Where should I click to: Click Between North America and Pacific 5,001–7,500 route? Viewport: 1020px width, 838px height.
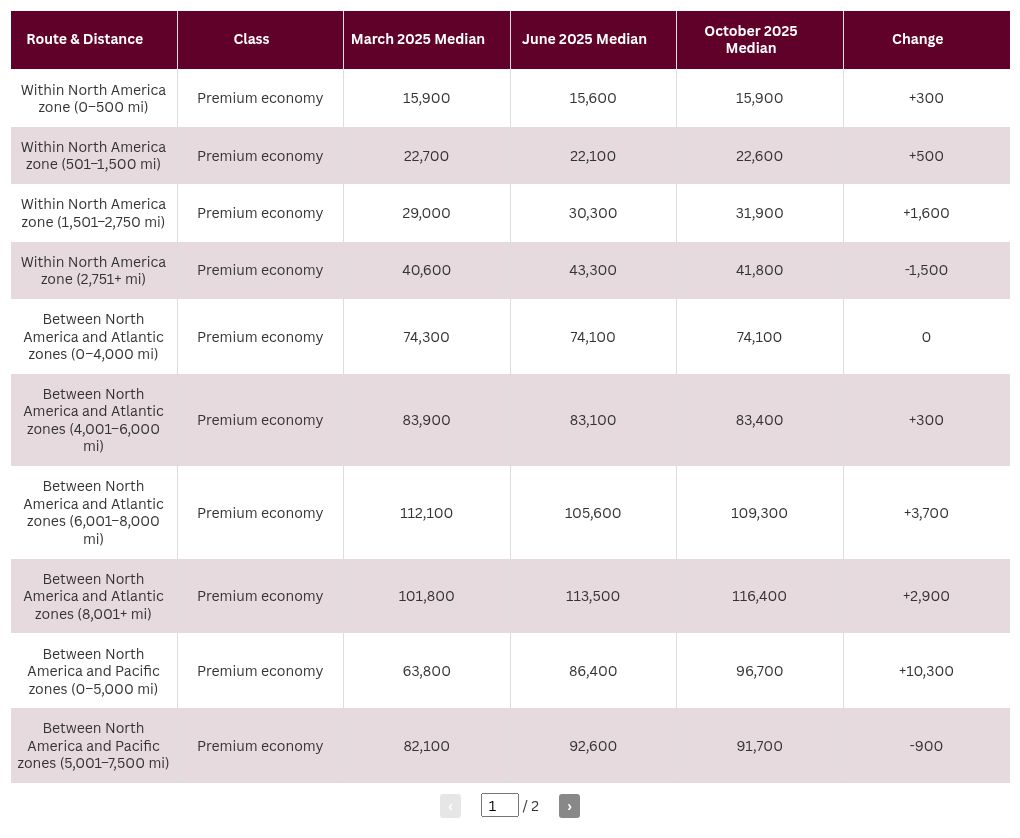tap(93, 746)
